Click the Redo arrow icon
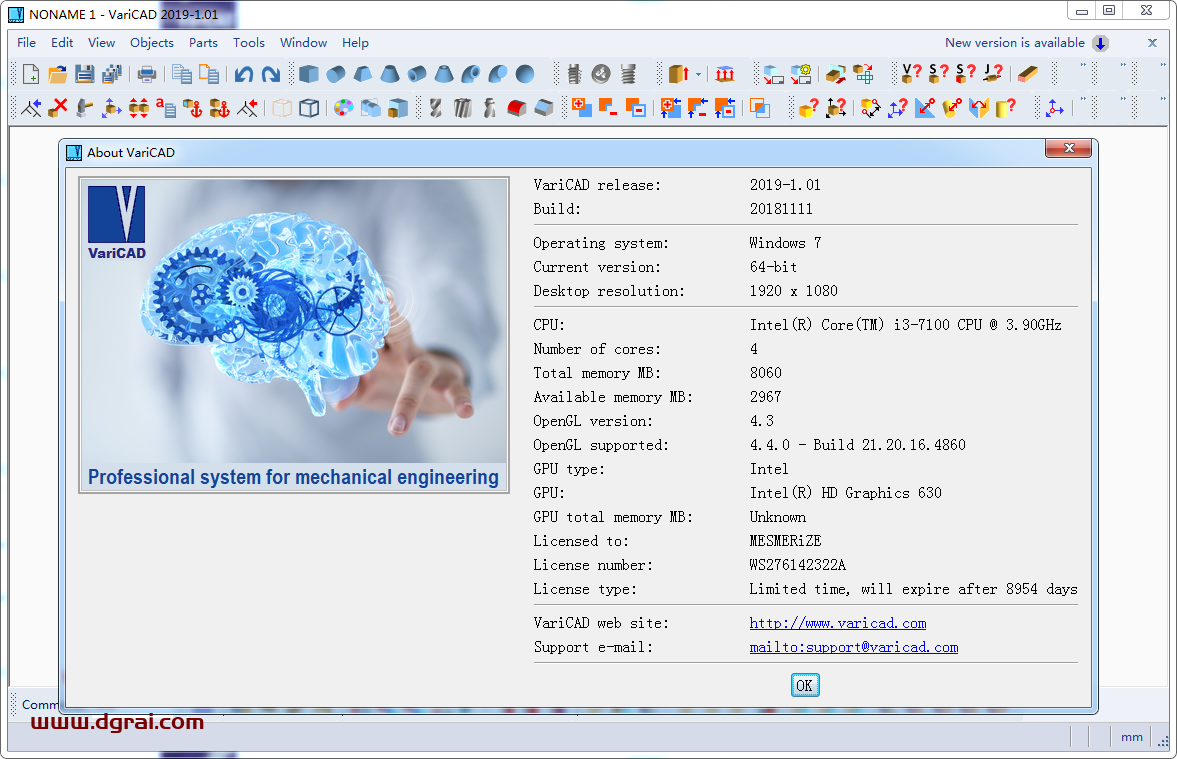The image size is (1177, 759). point(270,74)
